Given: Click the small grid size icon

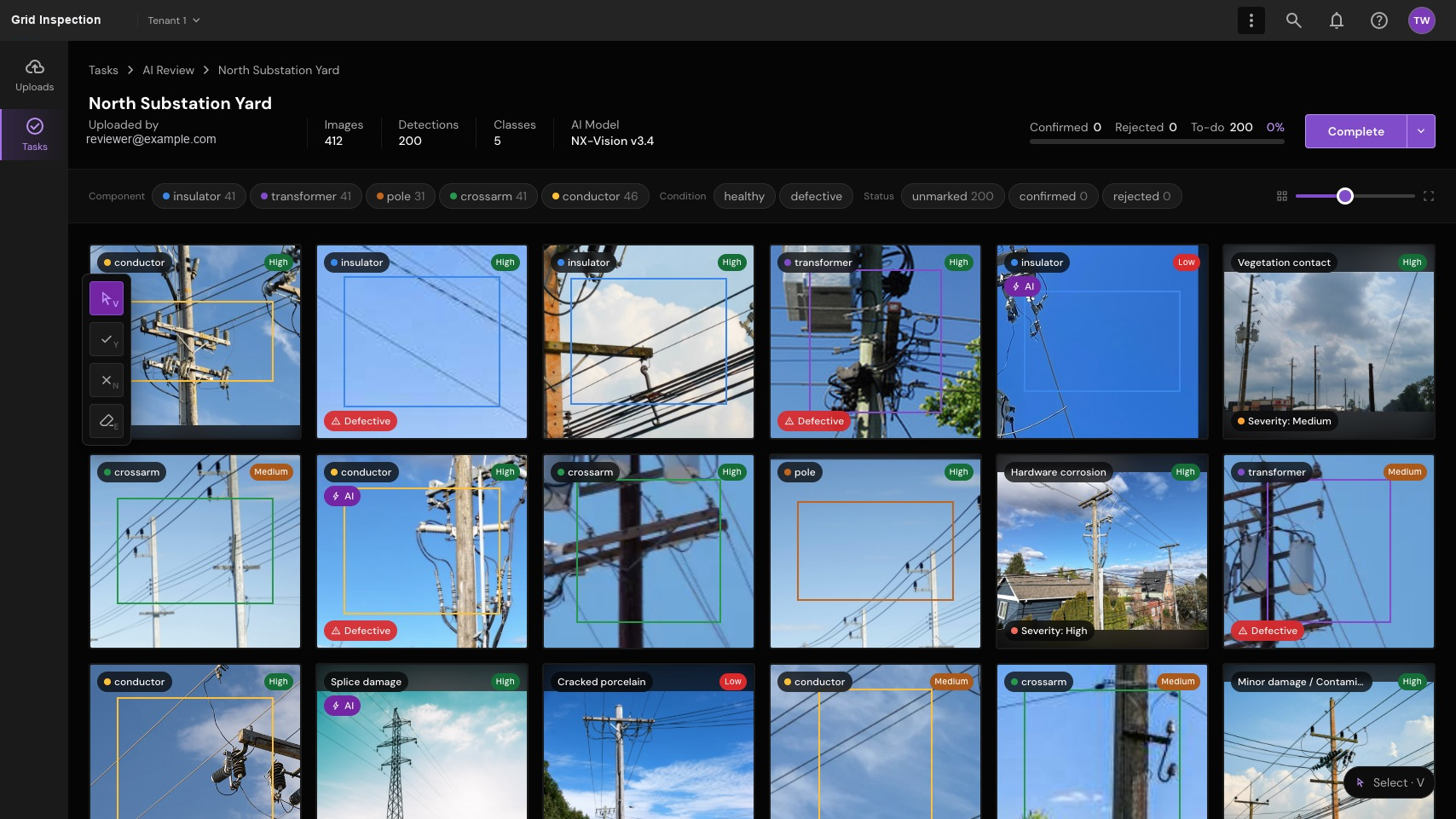Looking at the screenshot, I should 1281,196.
